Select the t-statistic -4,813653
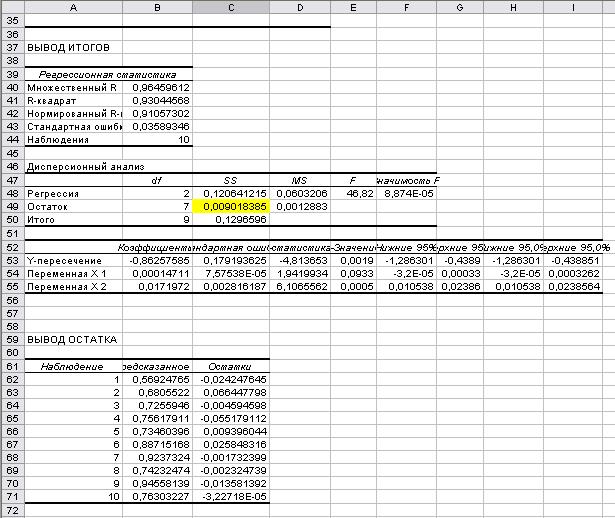Image resolution: width=615 pixels, height=518 pixels. (x=300, y=260)
